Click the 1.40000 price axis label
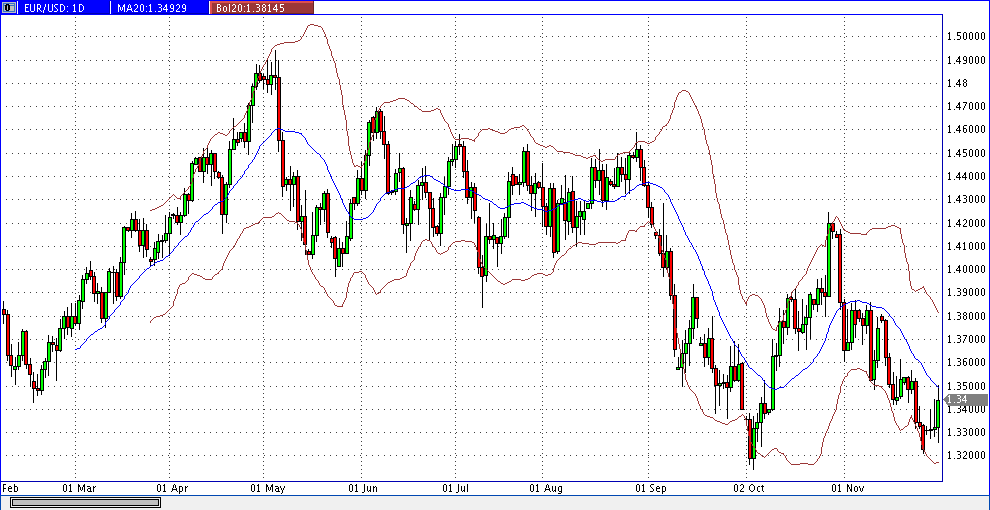990x510 pixels. pyautogui.click(x=966, y=270)
